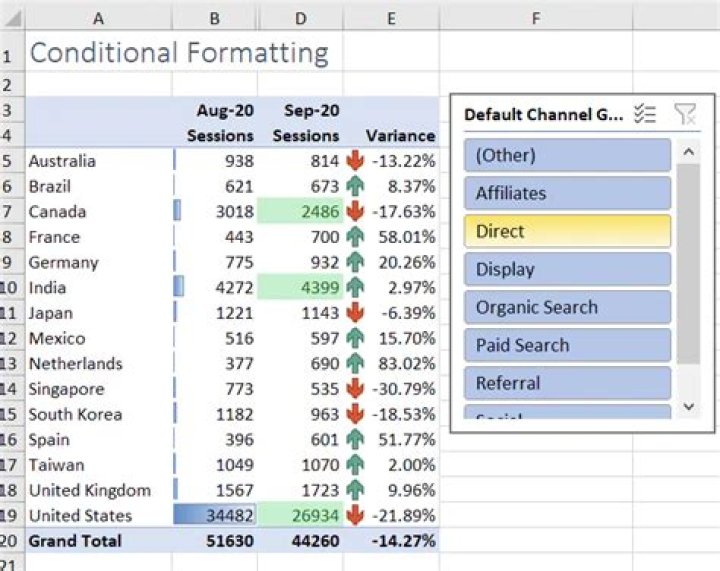Toggle multi-select in the slicer header
Screen dimensions: 720x571
coord(645,114)
